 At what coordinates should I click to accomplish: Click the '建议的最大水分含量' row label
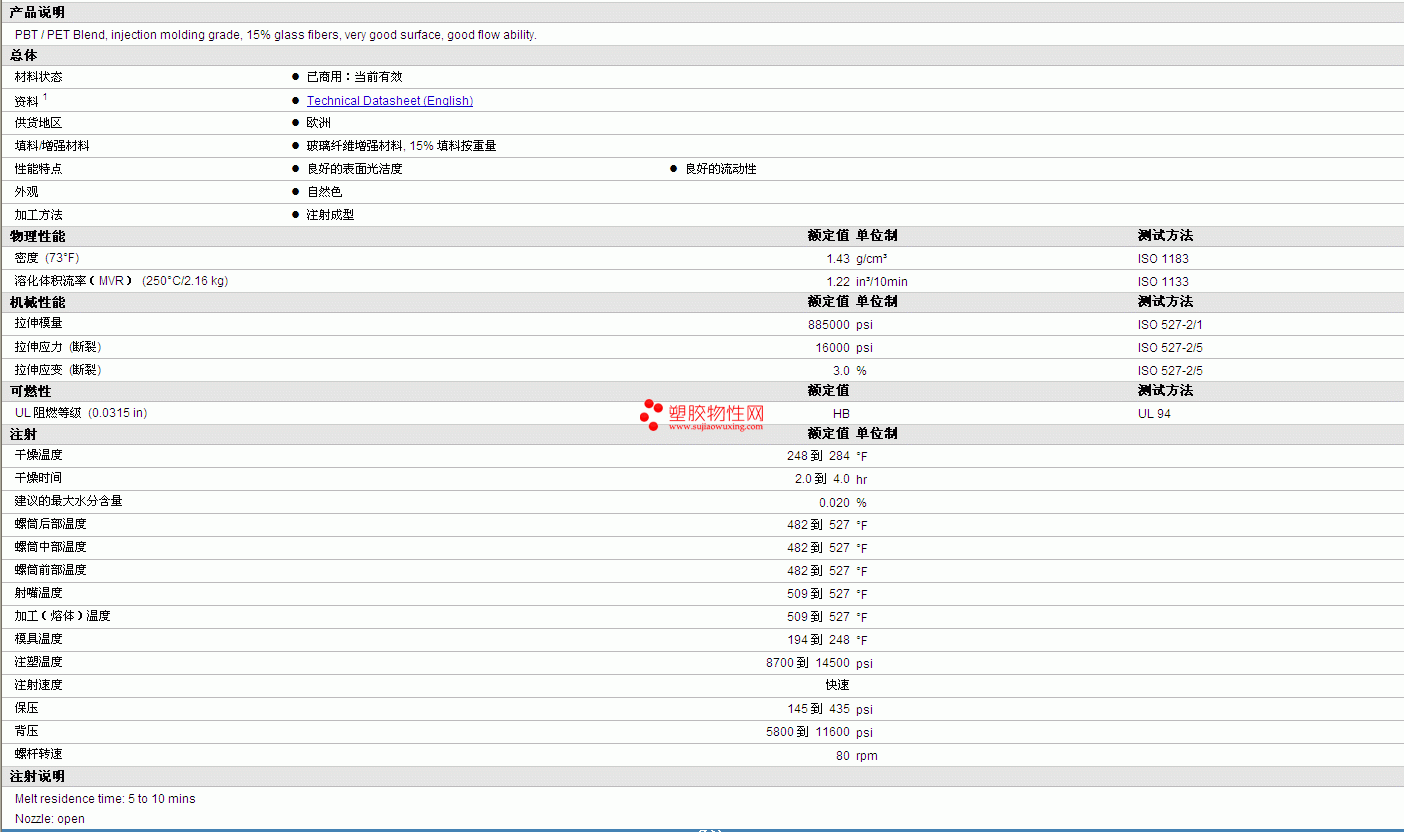pos(68,501)
